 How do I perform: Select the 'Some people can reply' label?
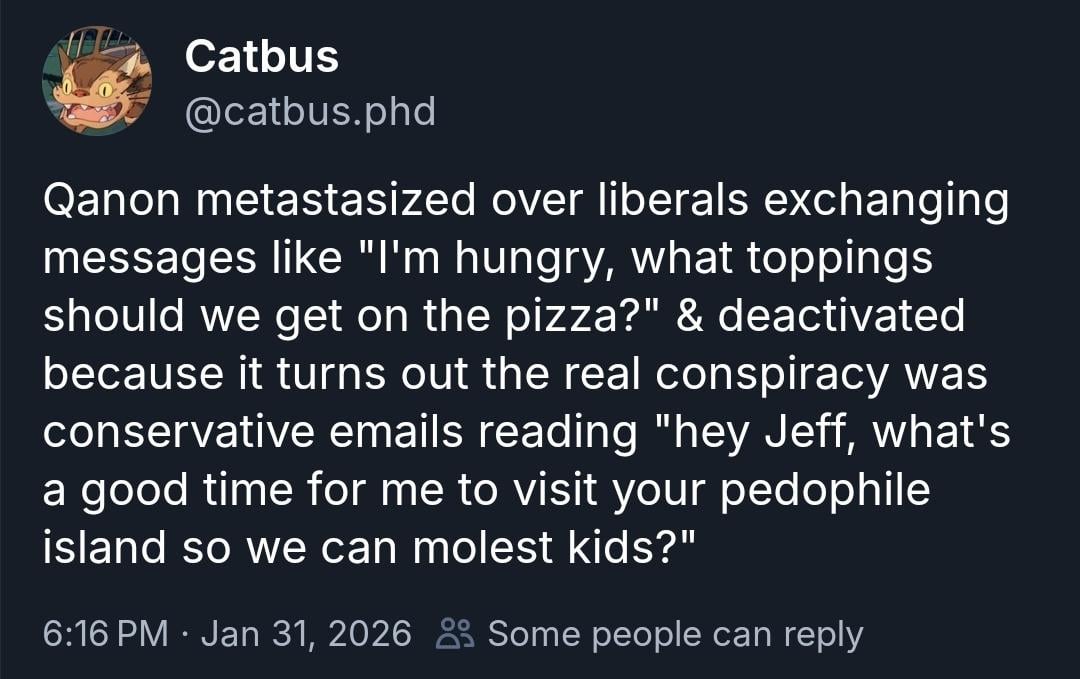(x=675, y=634)
